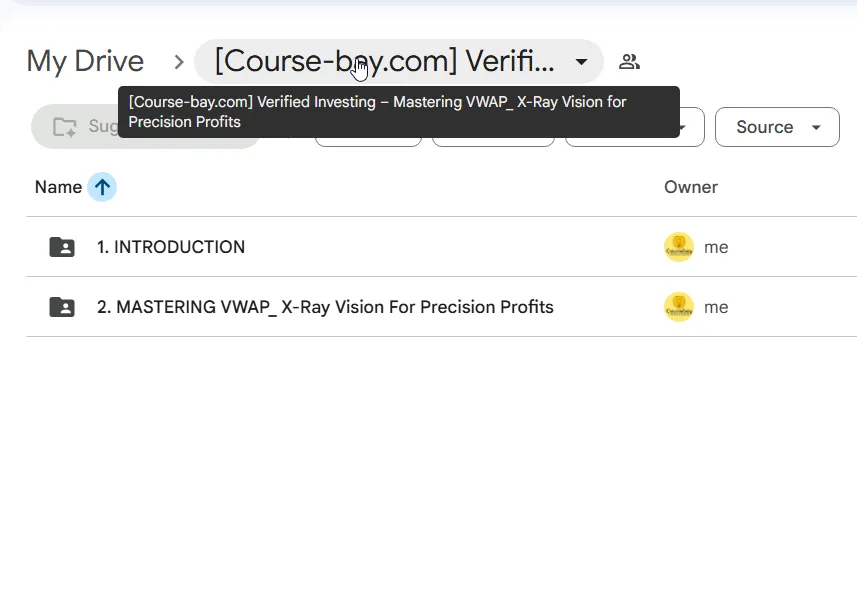Open the Source filter dropdown
The image size is (857, 607).
point(777,127)
